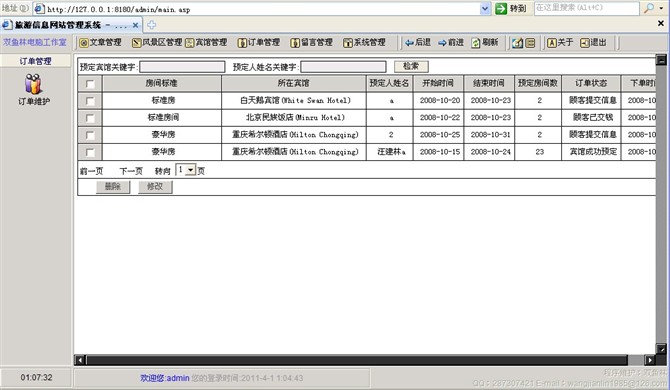The image size is (670, 390).
Task: Click the horizontal scrollbar left arrow
Action: tap(80, 360)
